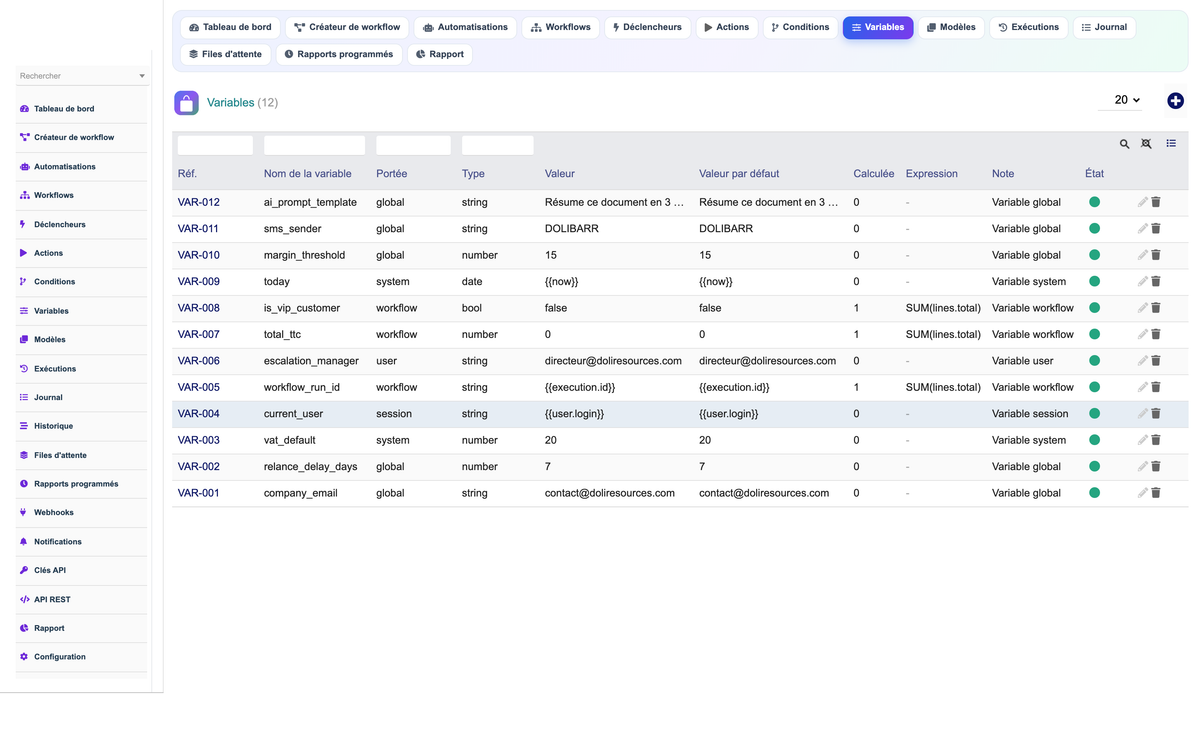This screenshot has width=1200, height=743.
Task: Open the column selector list icon
Action: tap(1171, 144)
